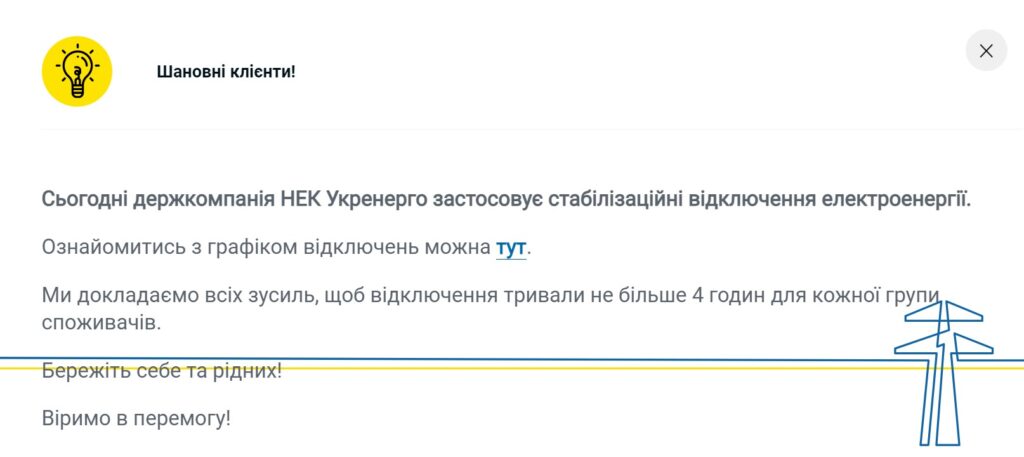This screenshot has width=1024, height=457.
Task: Click the word "застосовує" in the bold sentence
Action: click(478, 199)
